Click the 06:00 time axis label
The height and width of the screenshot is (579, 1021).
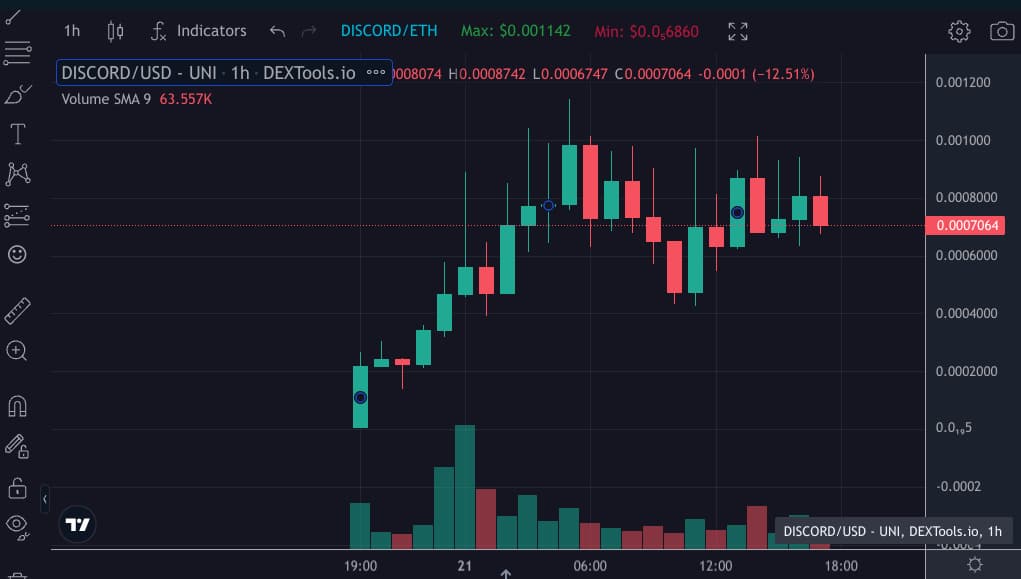590,566
